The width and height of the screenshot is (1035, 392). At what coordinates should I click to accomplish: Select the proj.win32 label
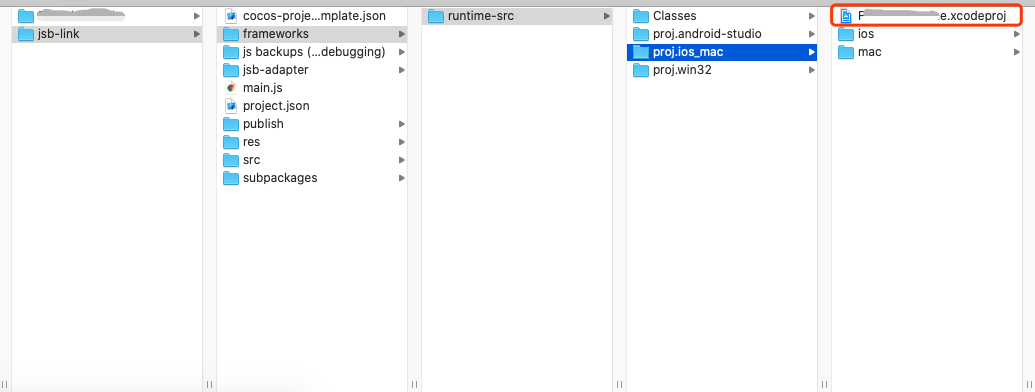point(682,70)
